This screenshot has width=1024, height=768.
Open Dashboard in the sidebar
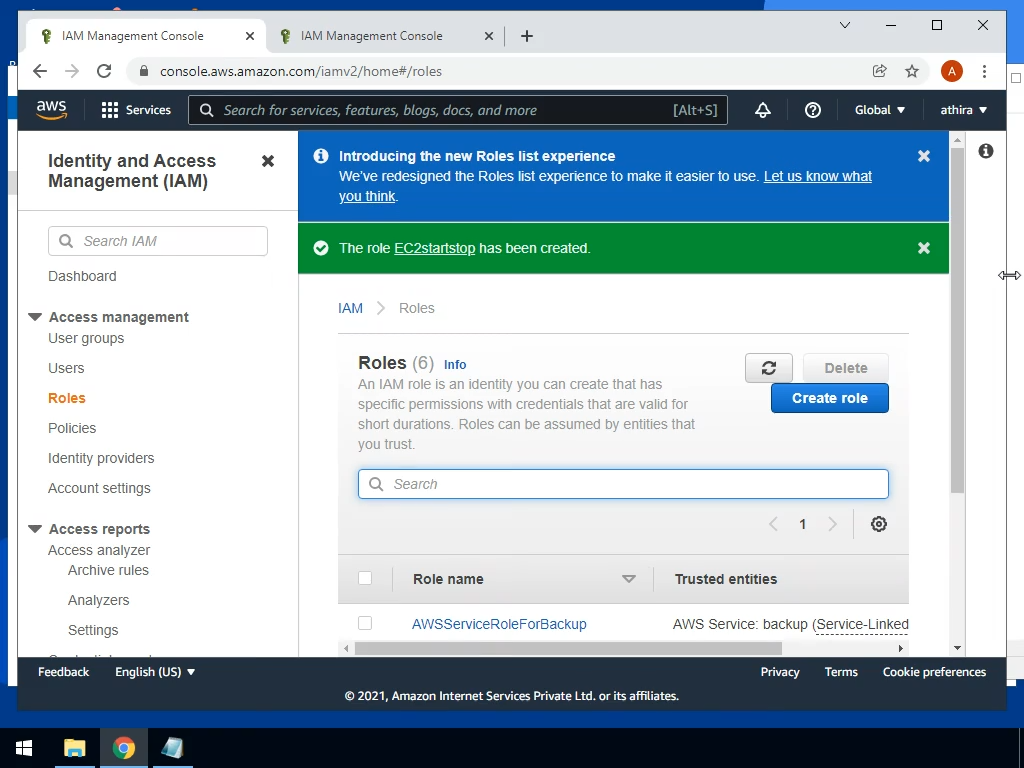tap(82, 276)
